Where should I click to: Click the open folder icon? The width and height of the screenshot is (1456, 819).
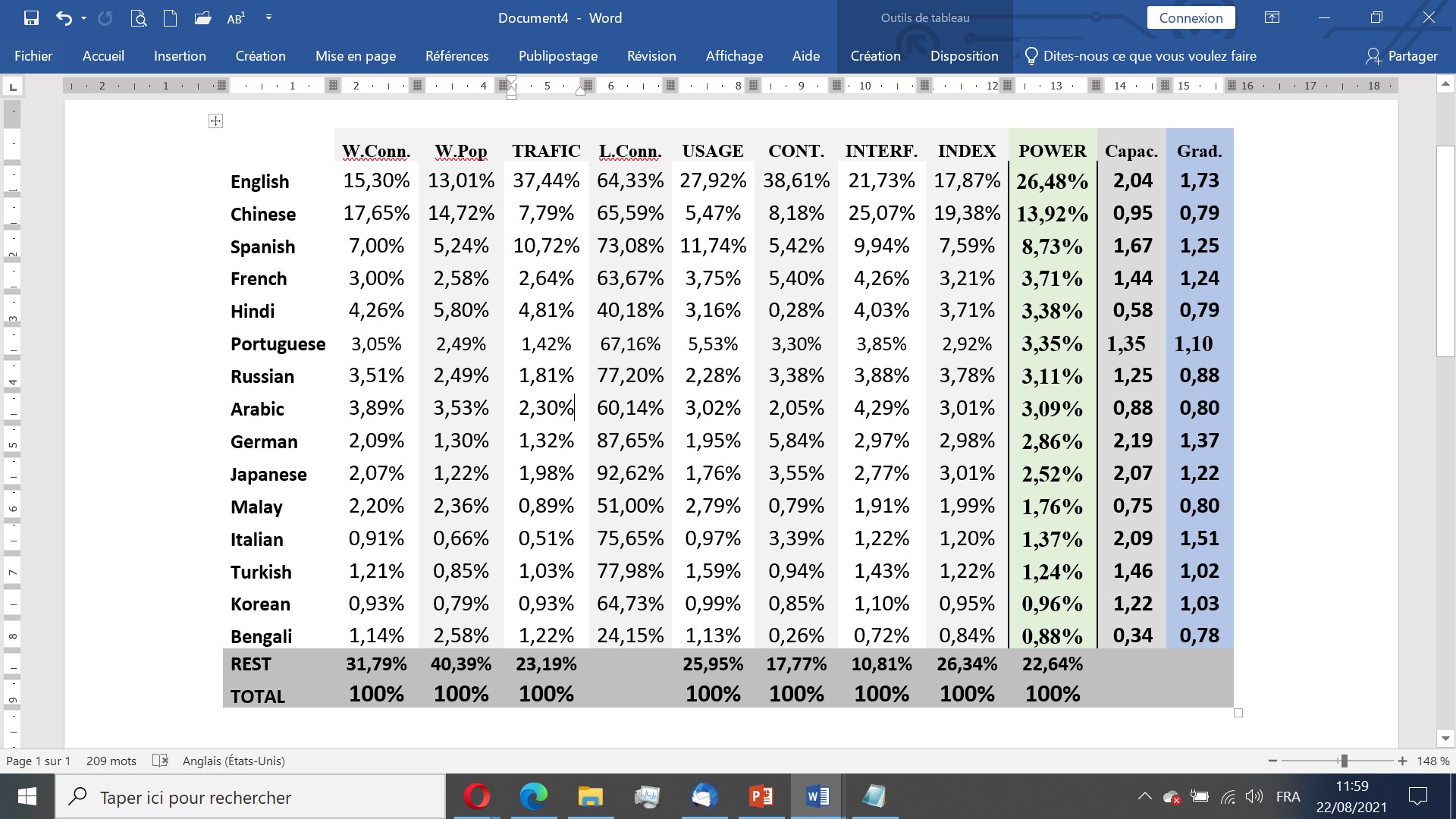[x=202, y=18]
